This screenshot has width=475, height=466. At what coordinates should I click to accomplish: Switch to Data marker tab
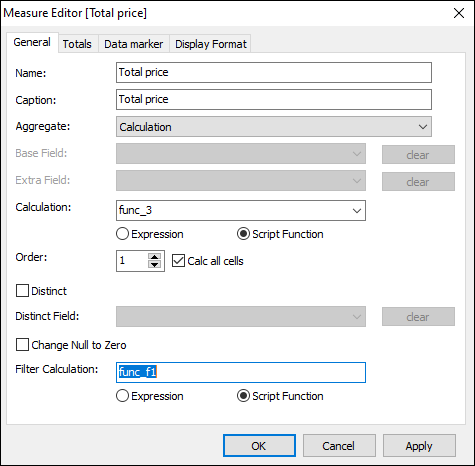pos(133,44)
